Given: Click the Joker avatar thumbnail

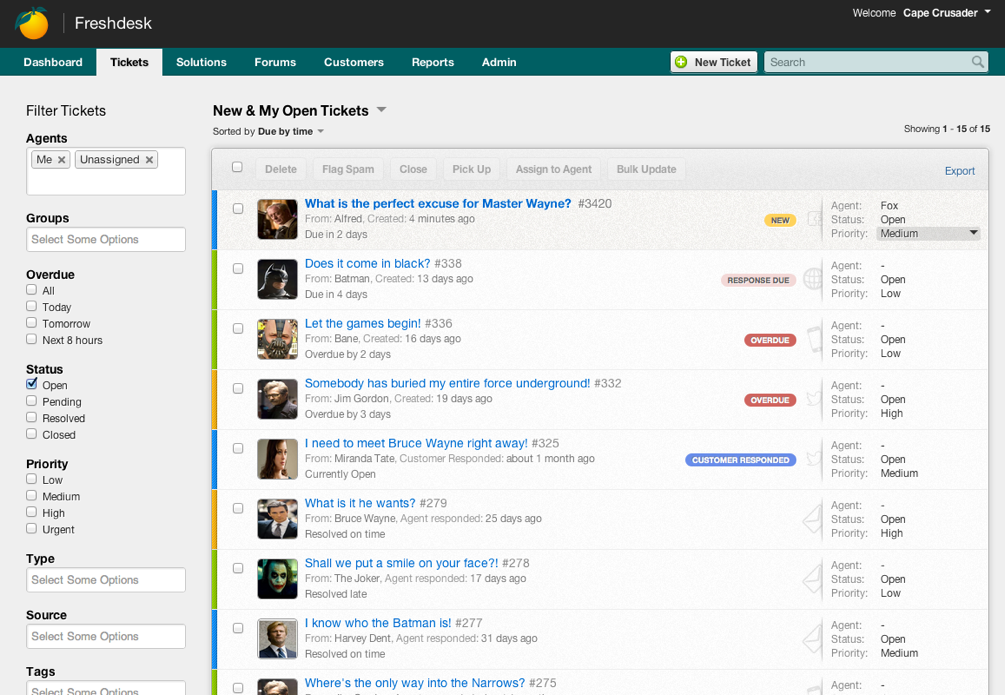Looking at the screenshot, I should 277,579.
